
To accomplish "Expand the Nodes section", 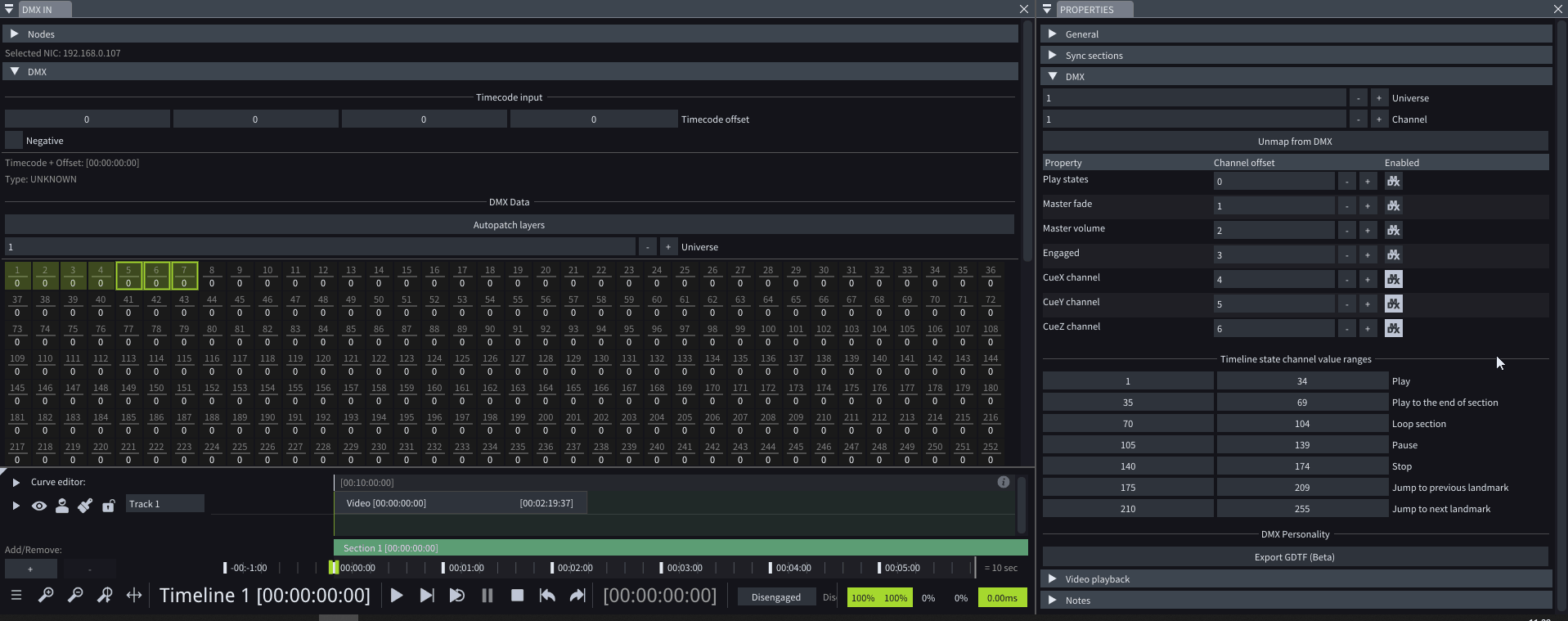I will click(15, 34).
